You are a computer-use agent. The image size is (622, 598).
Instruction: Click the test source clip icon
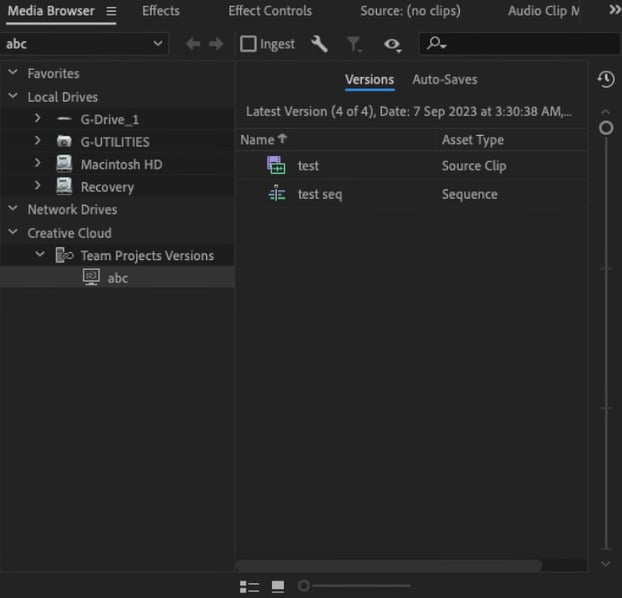(277, 166)
